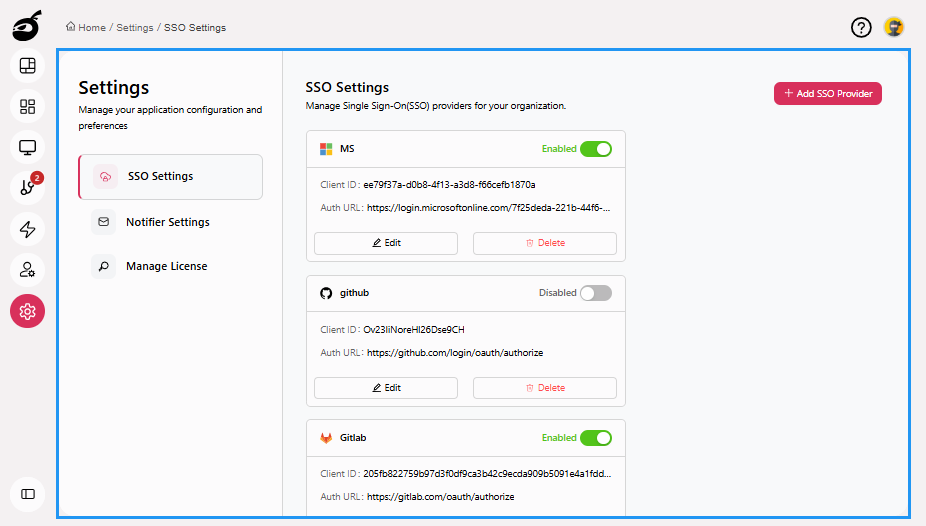Click github Client ID Ov23liNoreHI26Dse9CH
This screenshot has width=926, height=526.
(x=414, y=329)
